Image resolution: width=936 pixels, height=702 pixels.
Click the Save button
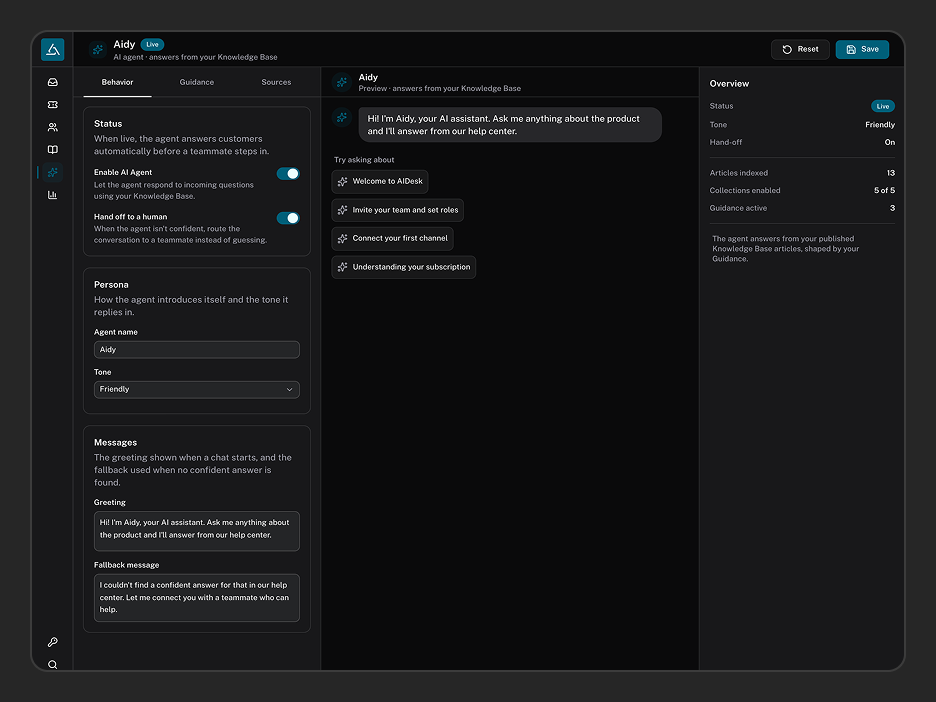pos(862,50)
